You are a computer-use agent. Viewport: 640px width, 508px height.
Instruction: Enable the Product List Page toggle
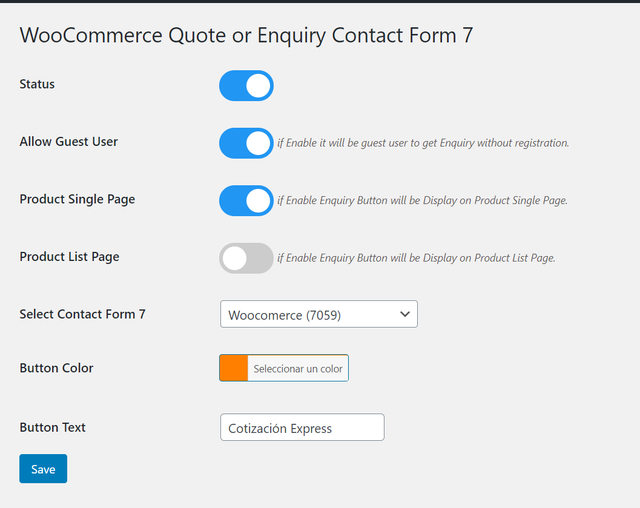(246, 258)
